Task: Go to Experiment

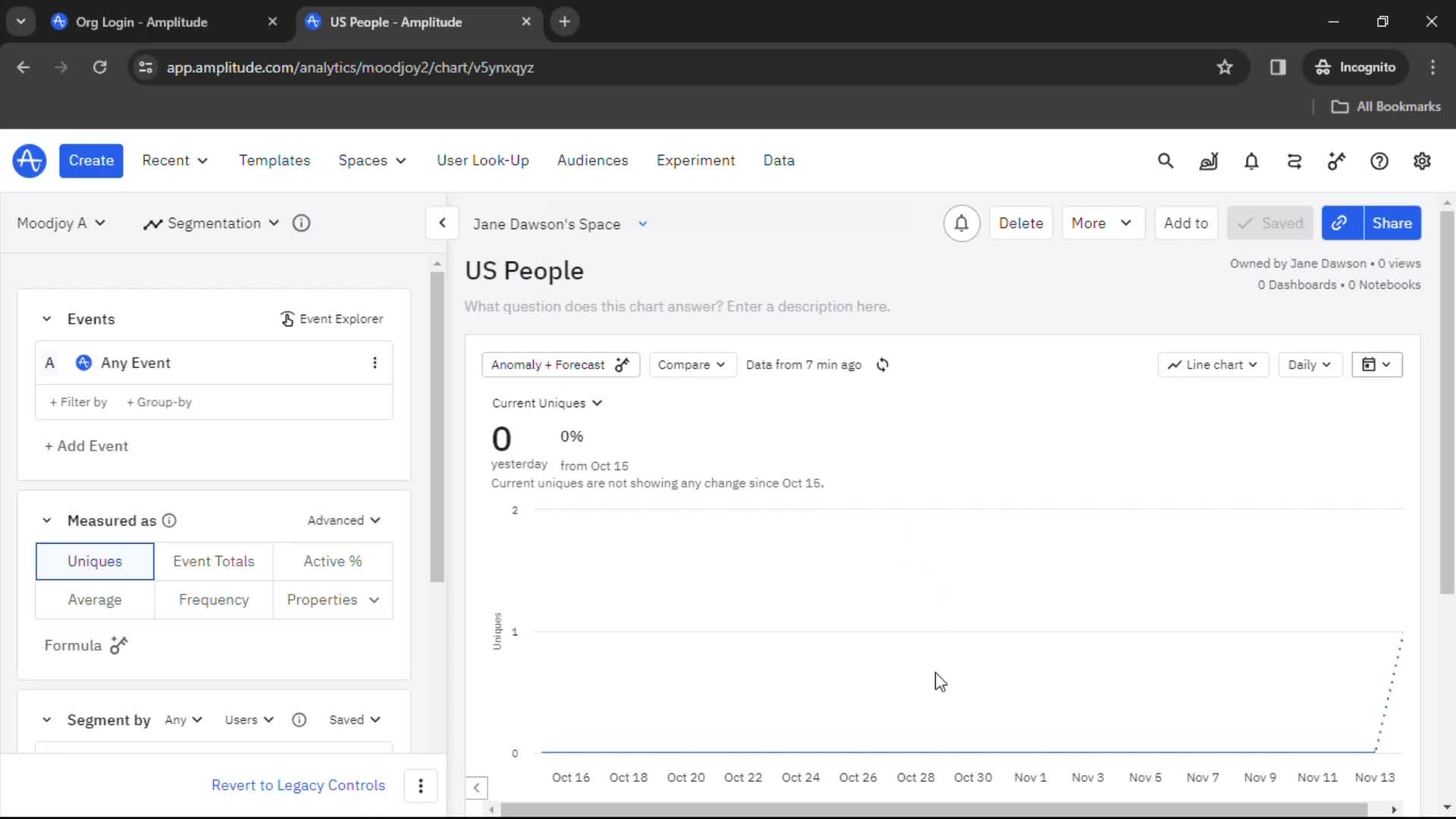Action: tap(695, 161)
